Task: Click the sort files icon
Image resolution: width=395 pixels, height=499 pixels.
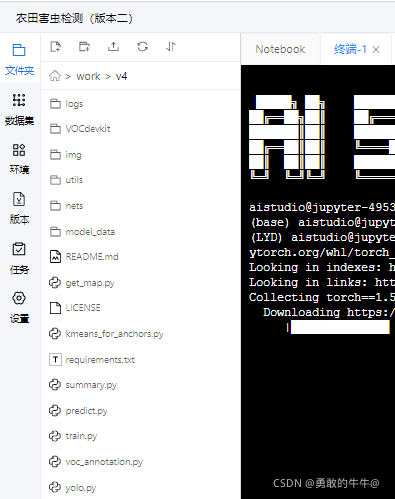Action: coord(171,47)
